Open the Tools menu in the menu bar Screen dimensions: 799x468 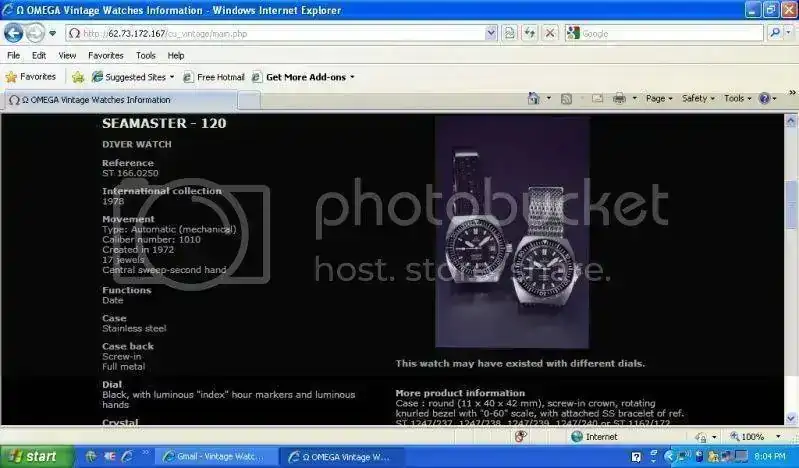click(x=146, y=56)
